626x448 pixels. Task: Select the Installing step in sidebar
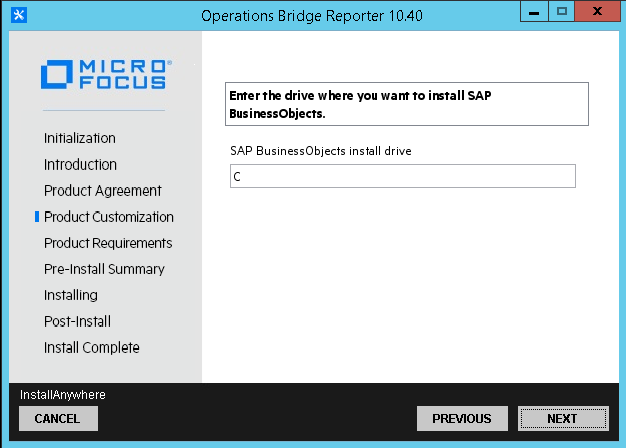click(x=71, y=295)
